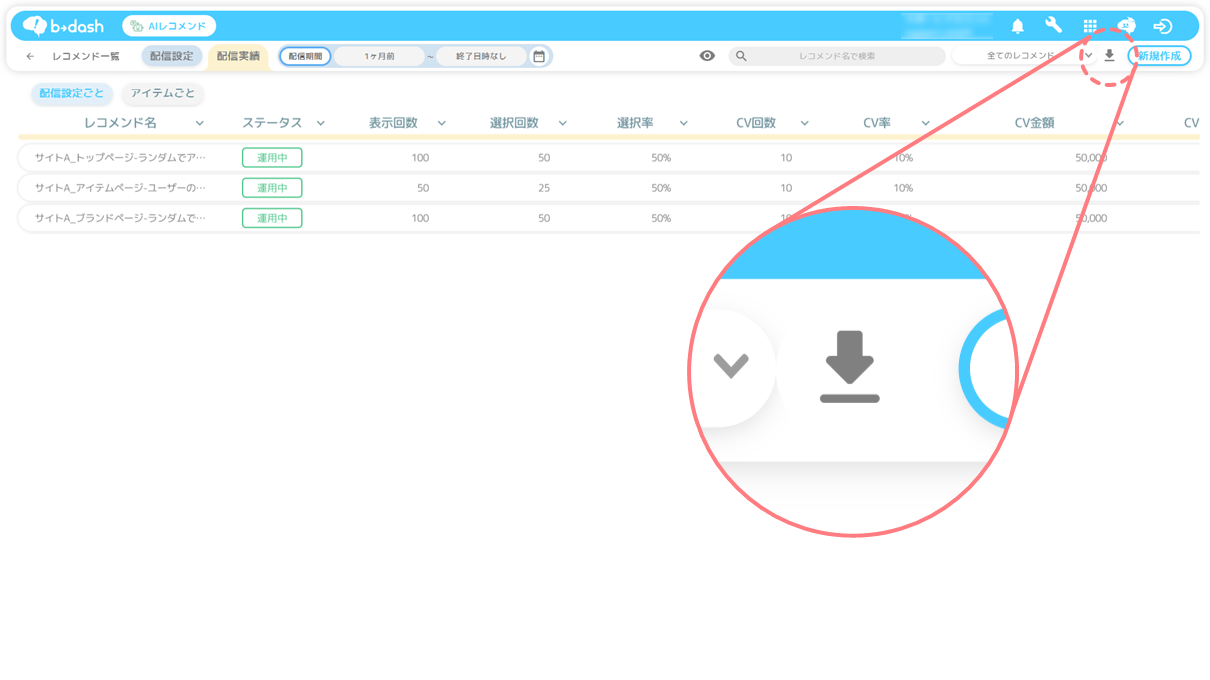Open the calendar date picker icon
This screenshot has width=1210, height=680.
click(539, 56)
